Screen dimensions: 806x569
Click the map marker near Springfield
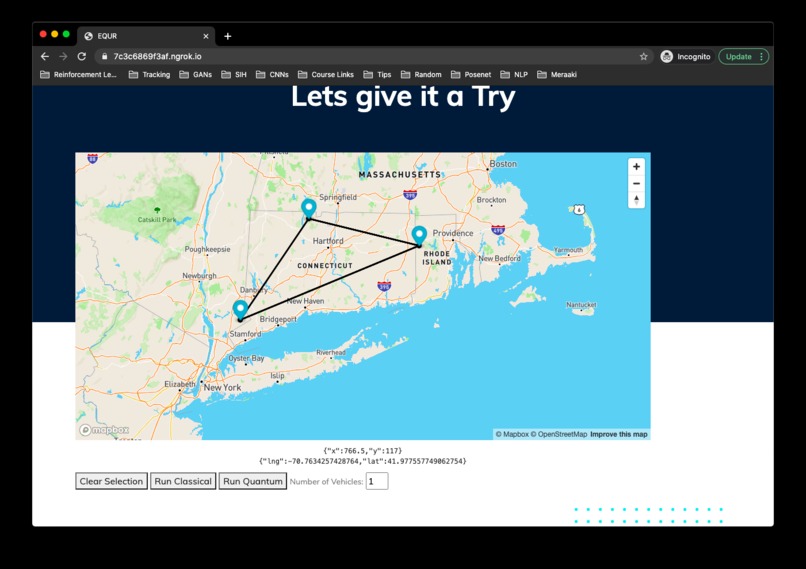tap(308, 209)
